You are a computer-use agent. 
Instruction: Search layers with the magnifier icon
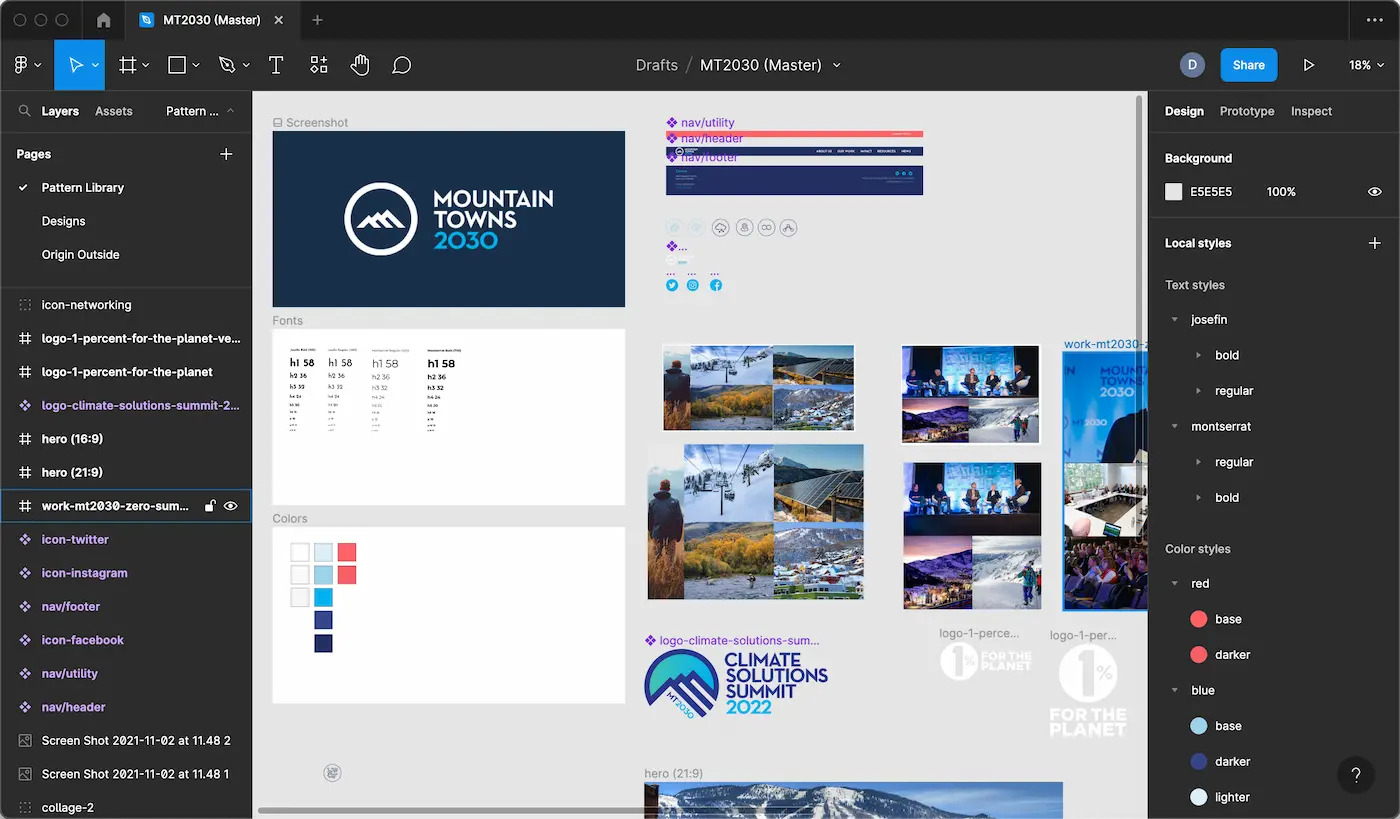pos(24,111)
